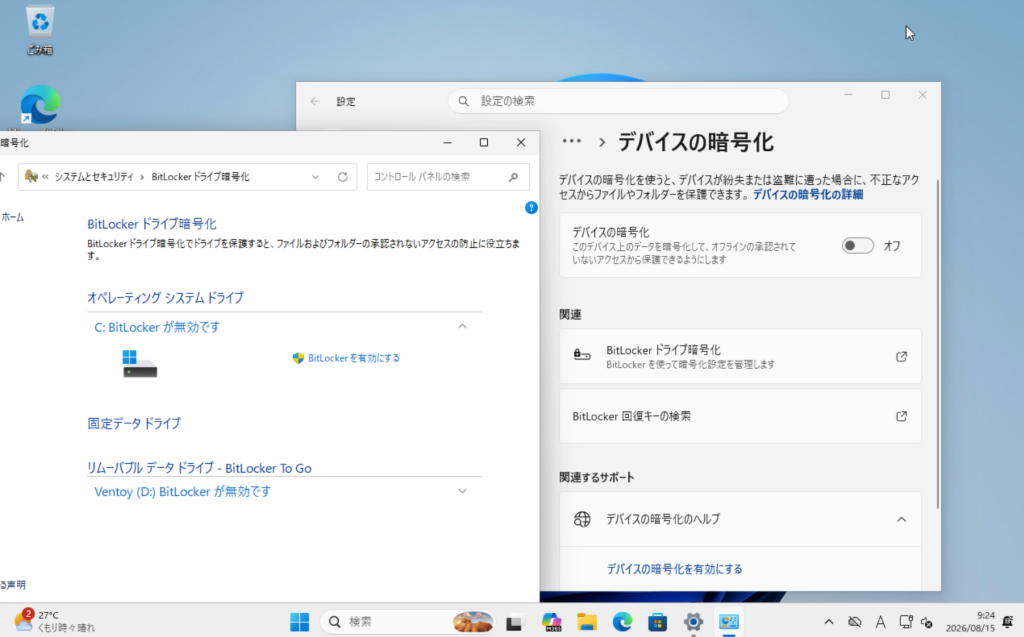Open the clock and date flyout

click(970, 622)
